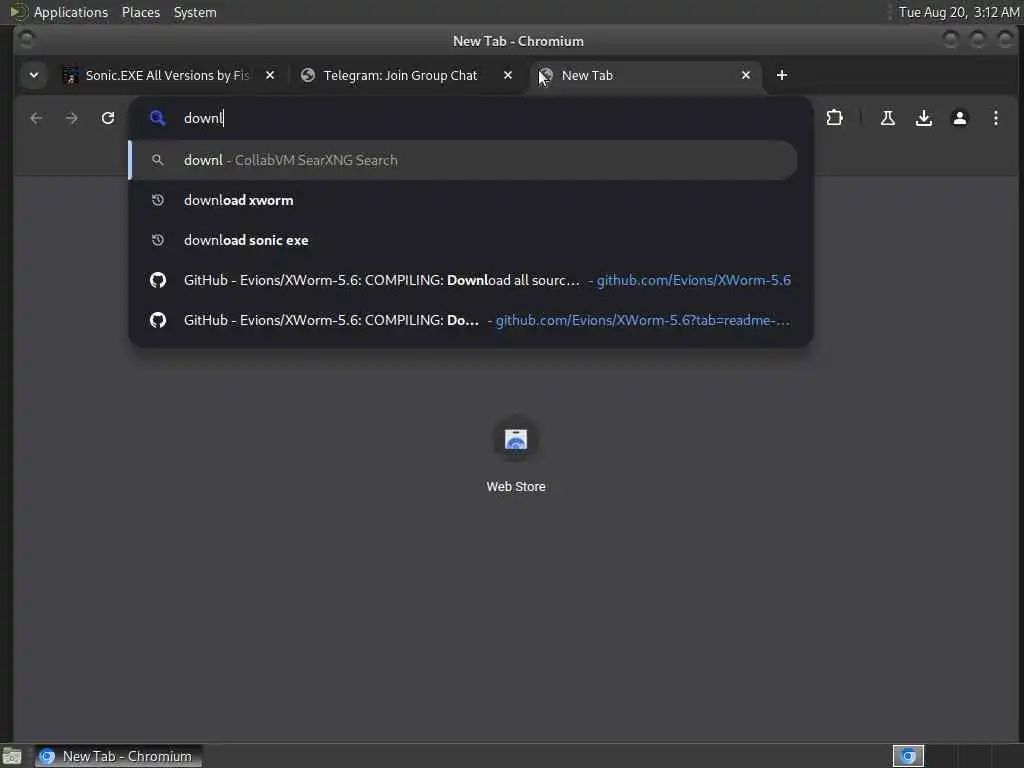Viewport: 1024px width, 768px height.
Task: Choose 'download xworm' history suggestion
Action: click(464, 200)
